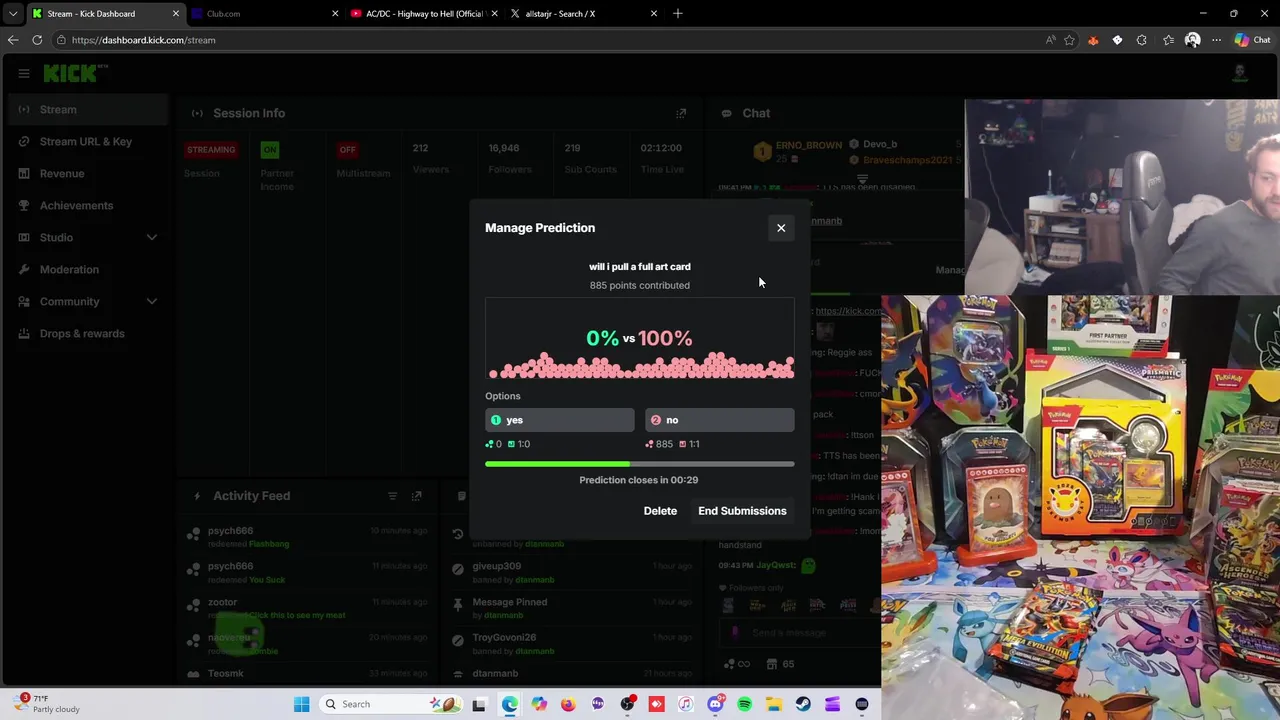Pop out the Activity Feed panel
This screenshot has width=1280, height=720.
[416, 496]
